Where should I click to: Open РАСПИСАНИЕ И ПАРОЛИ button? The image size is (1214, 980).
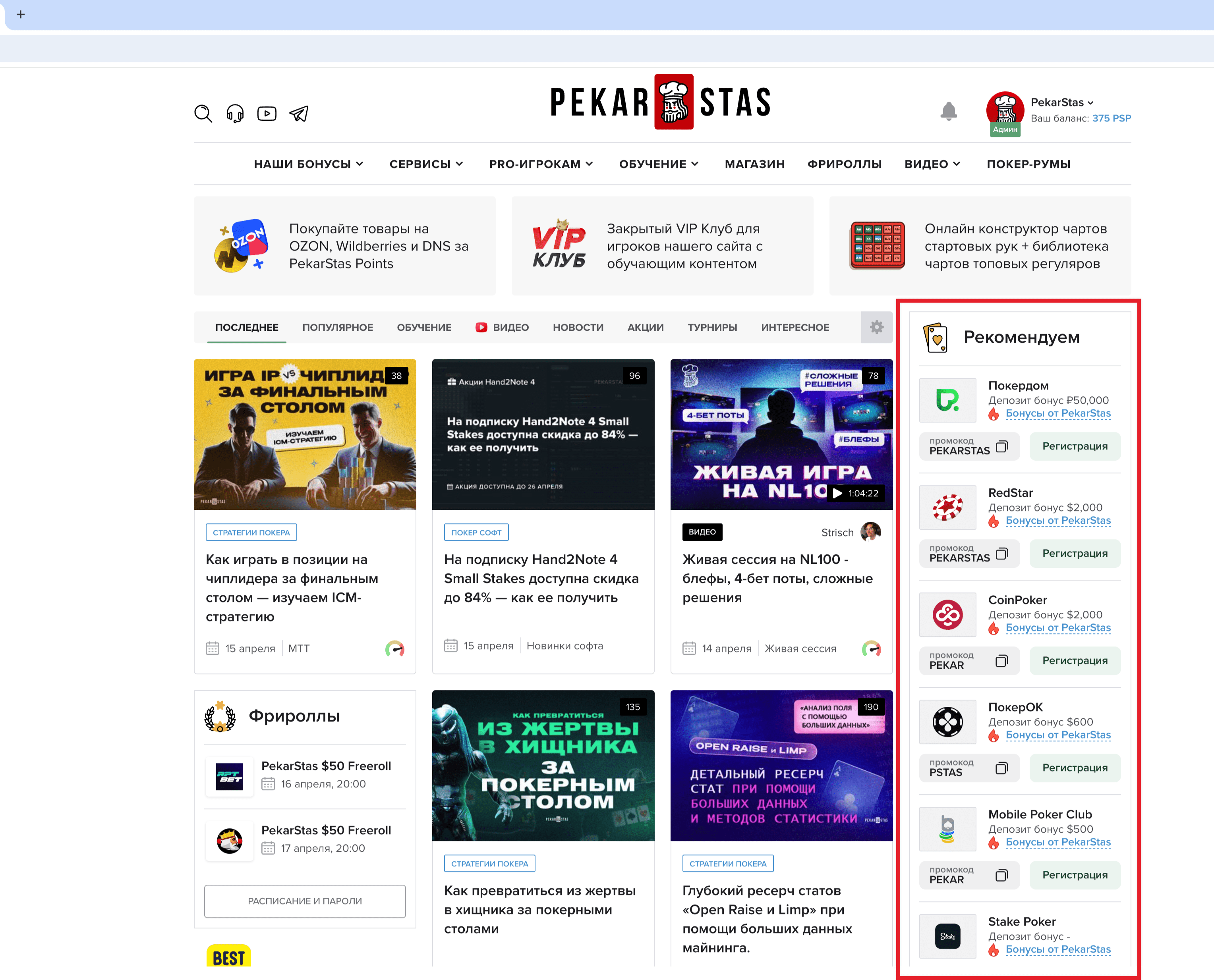click(x=304, y=901)
